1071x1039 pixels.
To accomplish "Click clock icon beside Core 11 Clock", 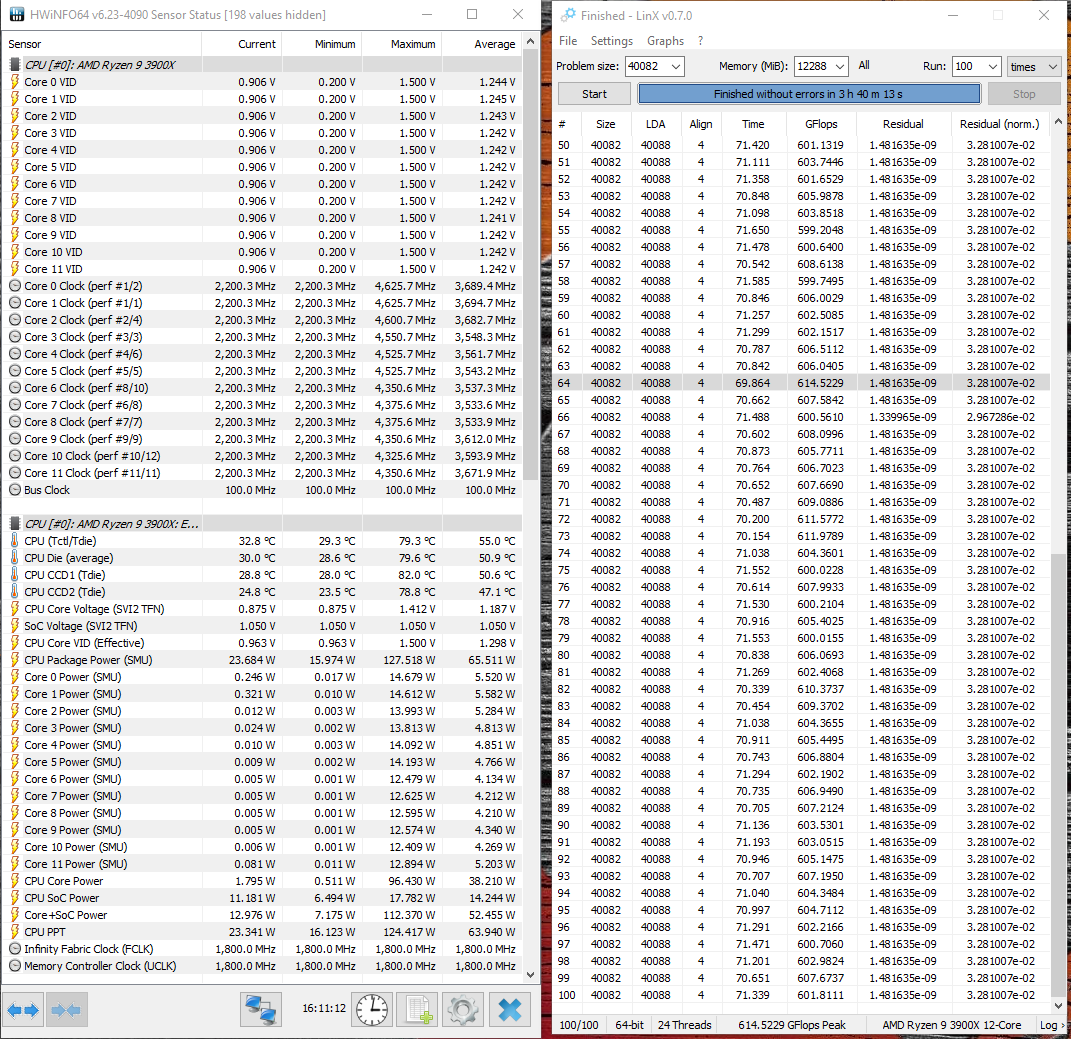I will point(14,473).
